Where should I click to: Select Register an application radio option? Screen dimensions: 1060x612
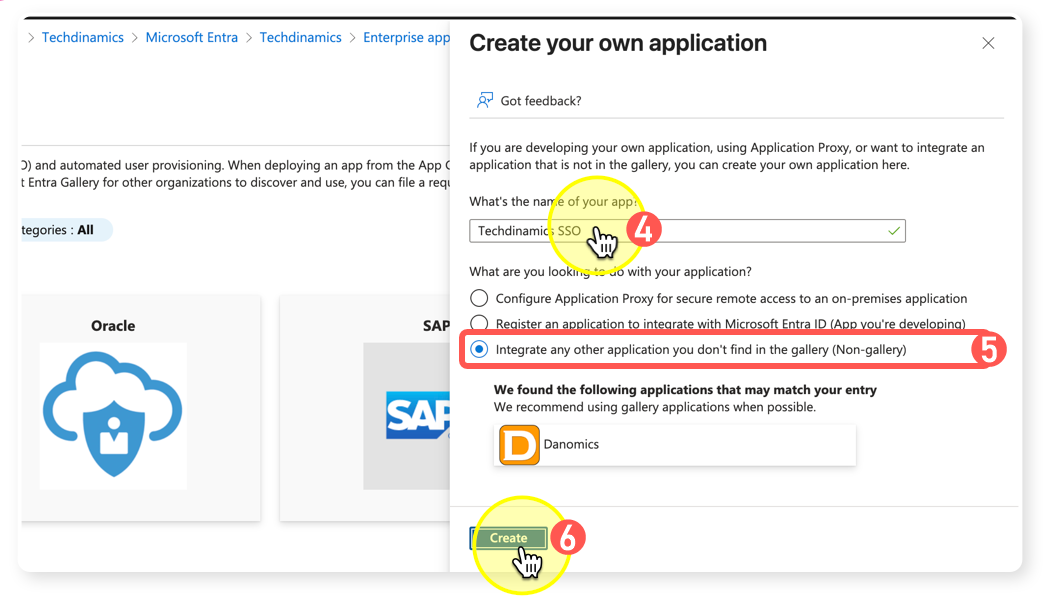(x=479, y=323)
